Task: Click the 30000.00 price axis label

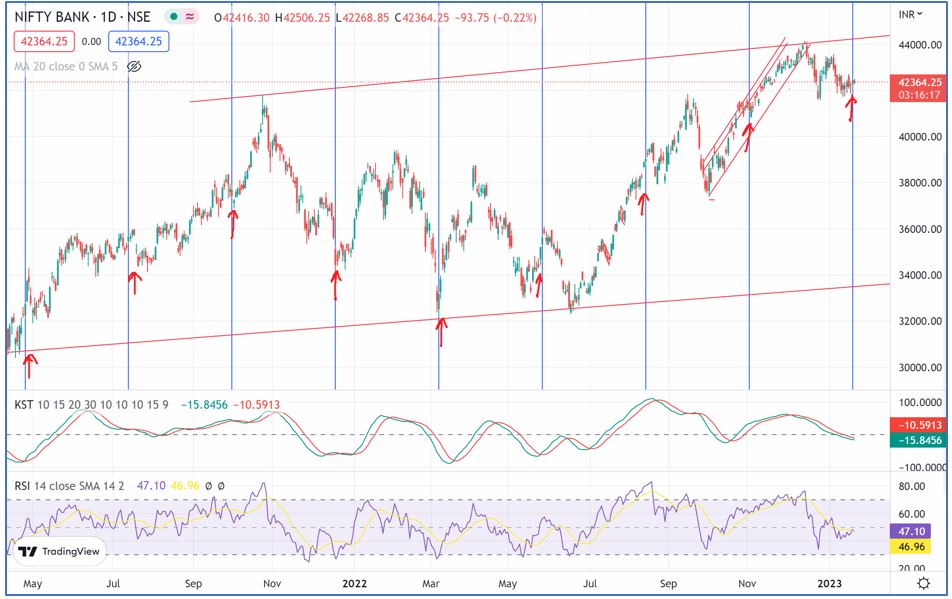Action: tap(920, 367)
